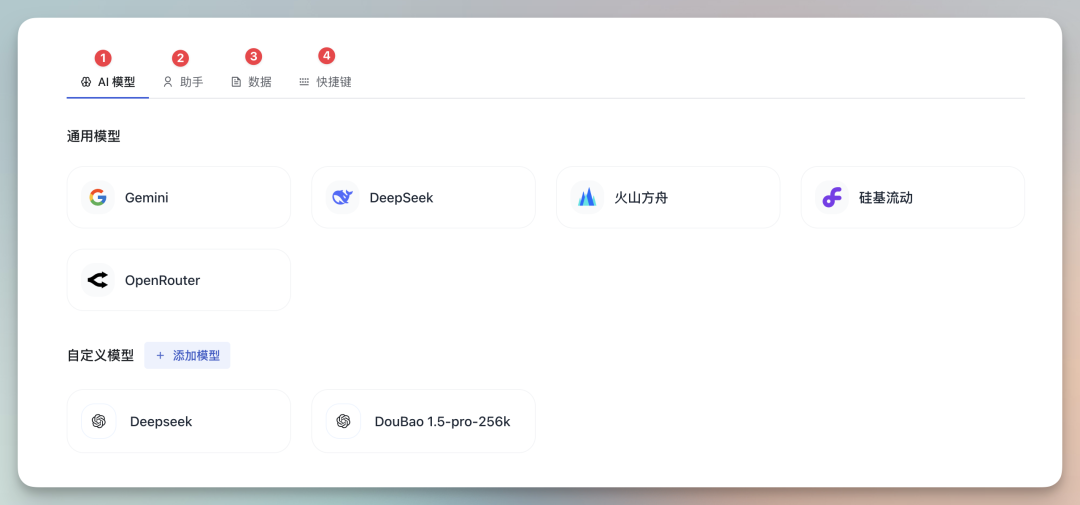Click the Google logo on Gemini card
Screen dimensions: 1080x505
click(x=98, y=198)
